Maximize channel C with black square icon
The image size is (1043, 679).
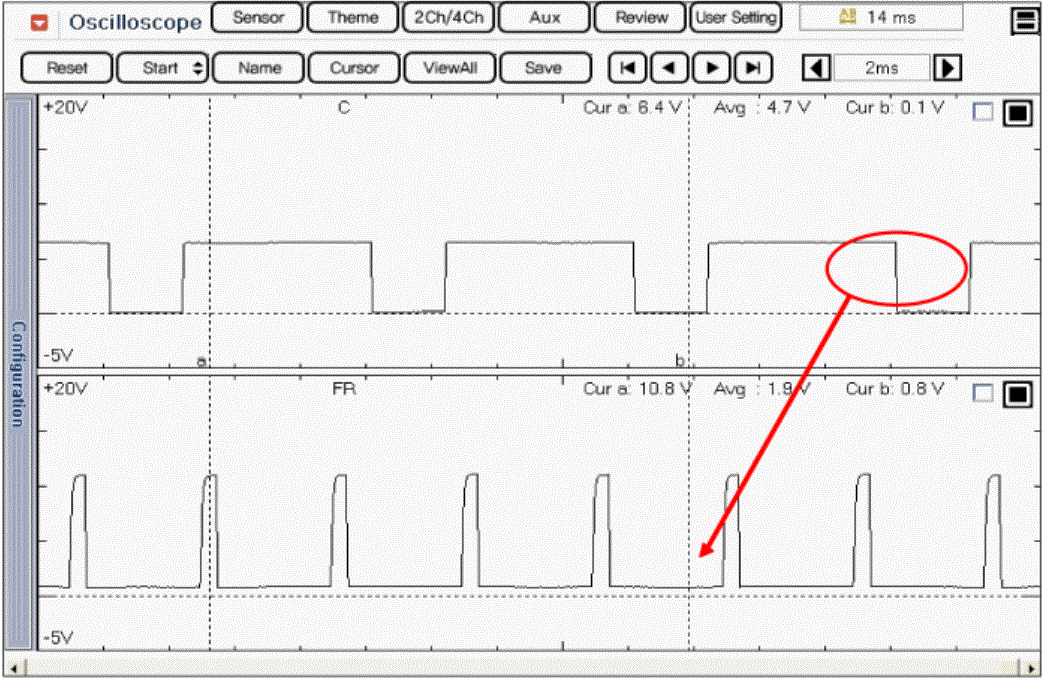point(1017,113)
